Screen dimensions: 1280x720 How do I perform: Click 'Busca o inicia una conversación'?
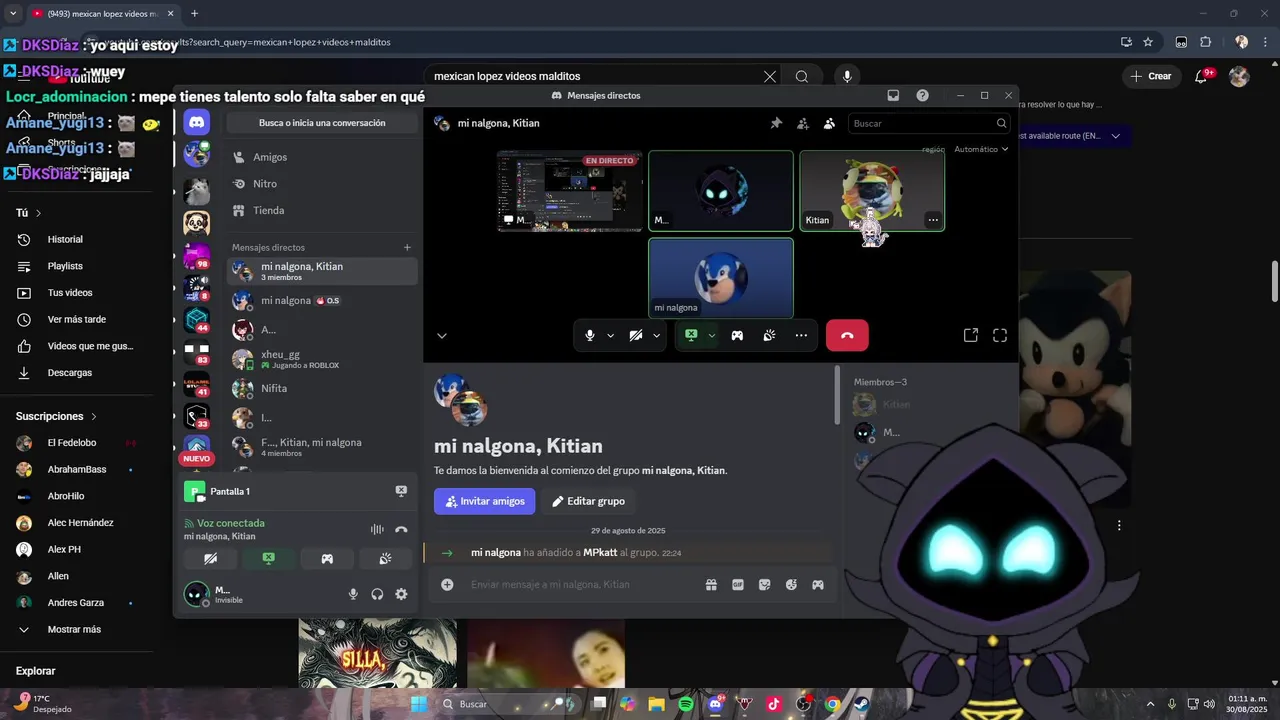click(322, 123)
